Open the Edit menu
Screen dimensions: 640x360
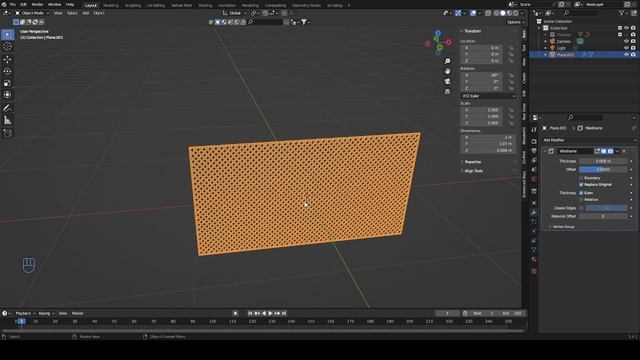tap(24, 4)
